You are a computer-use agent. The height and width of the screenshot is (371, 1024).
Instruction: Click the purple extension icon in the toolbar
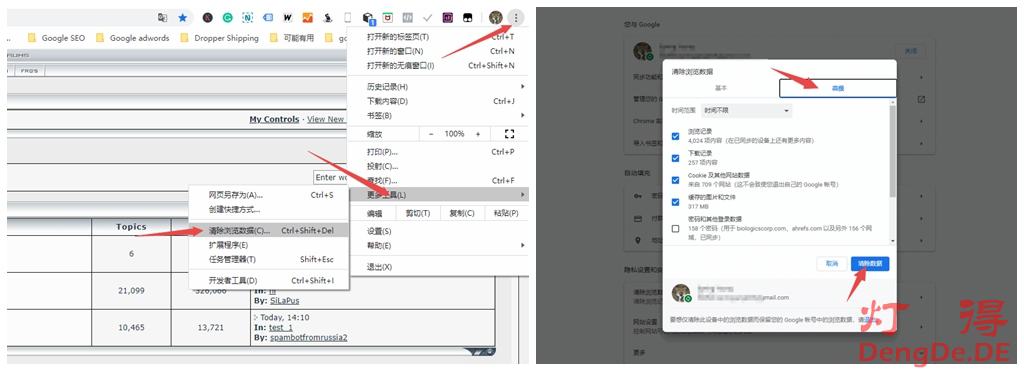click(448, 18)
